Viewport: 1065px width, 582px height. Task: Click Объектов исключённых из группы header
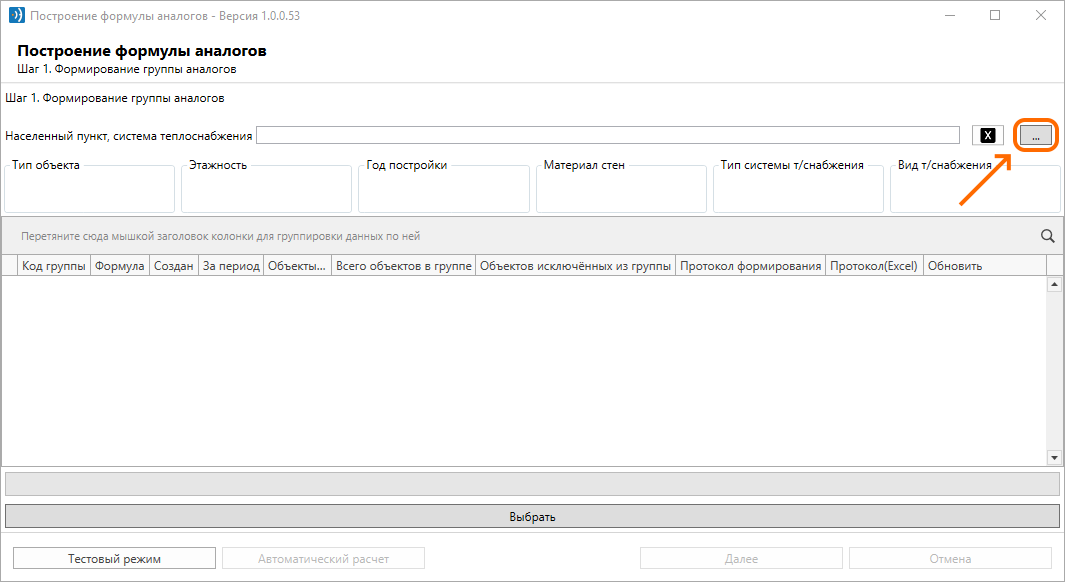pos(575,266)
